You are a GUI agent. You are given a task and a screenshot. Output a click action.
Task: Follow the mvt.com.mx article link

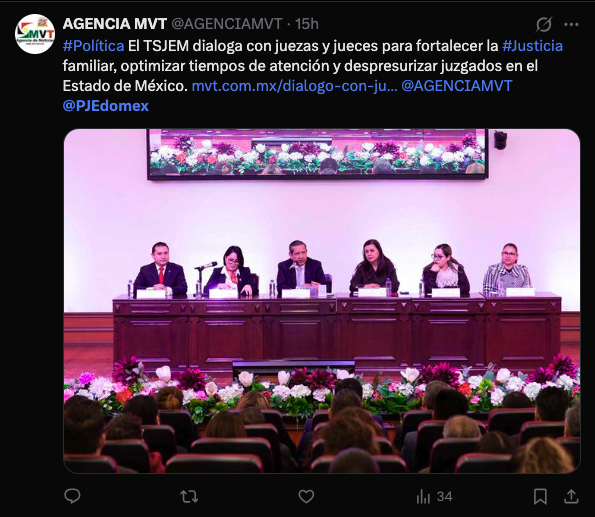(x=294, y=86)
